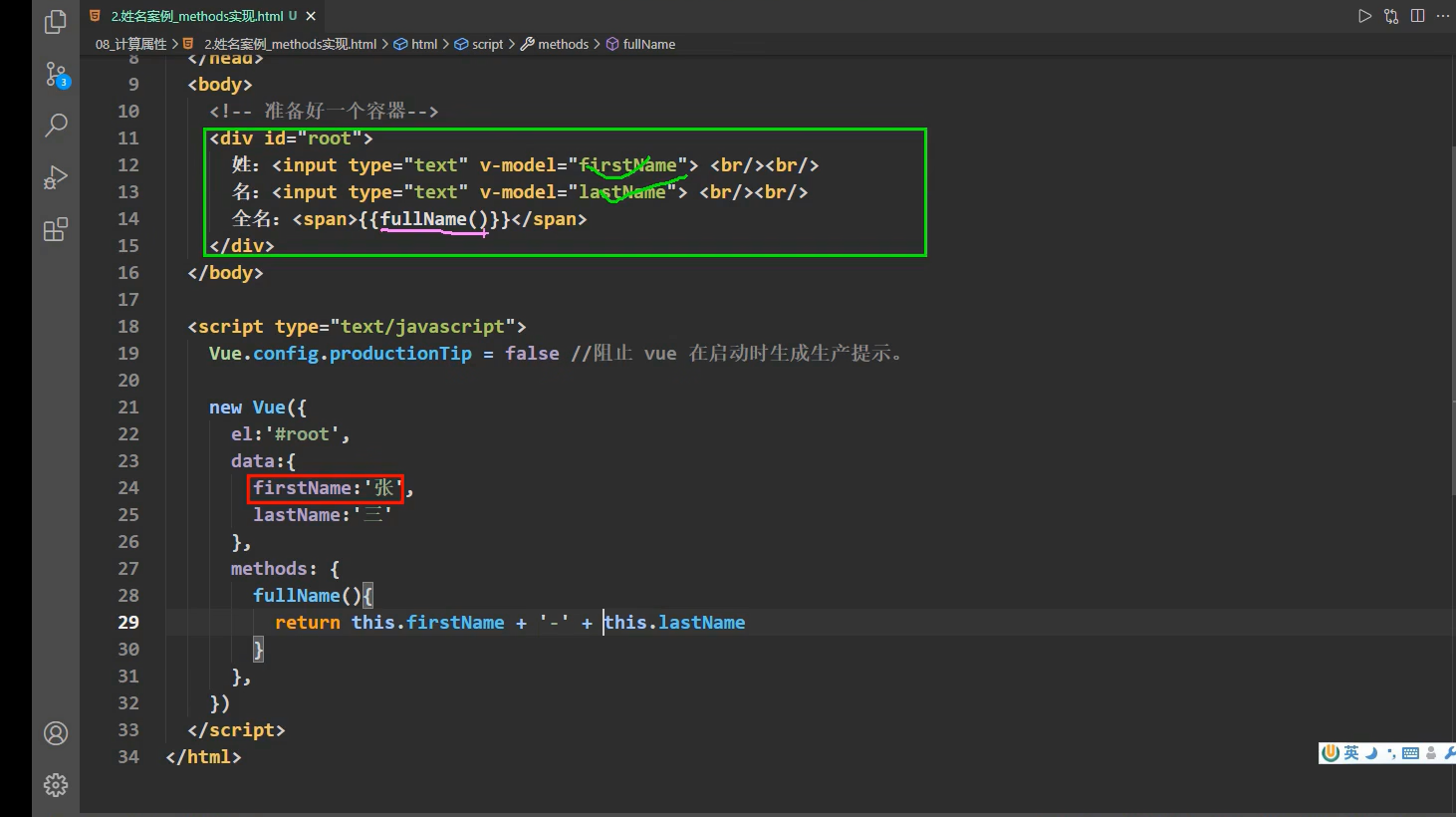Click line number 29 in the gutter
The height and width of the screenshot is (817, 1456).
point(128,623)
